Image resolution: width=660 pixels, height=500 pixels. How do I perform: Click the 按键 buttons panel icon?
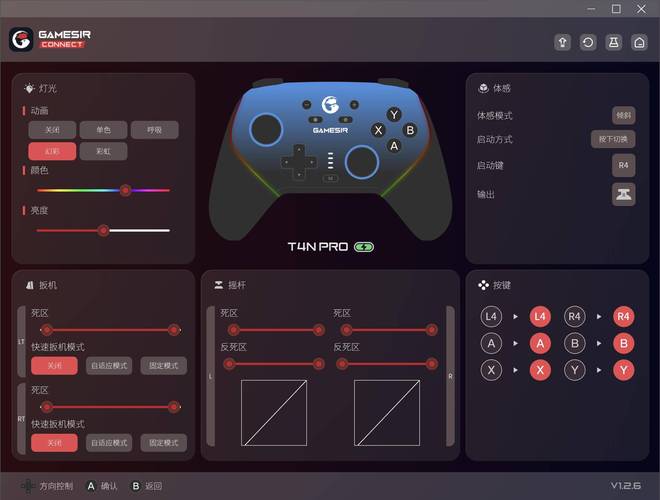click(x=484, y=285)
